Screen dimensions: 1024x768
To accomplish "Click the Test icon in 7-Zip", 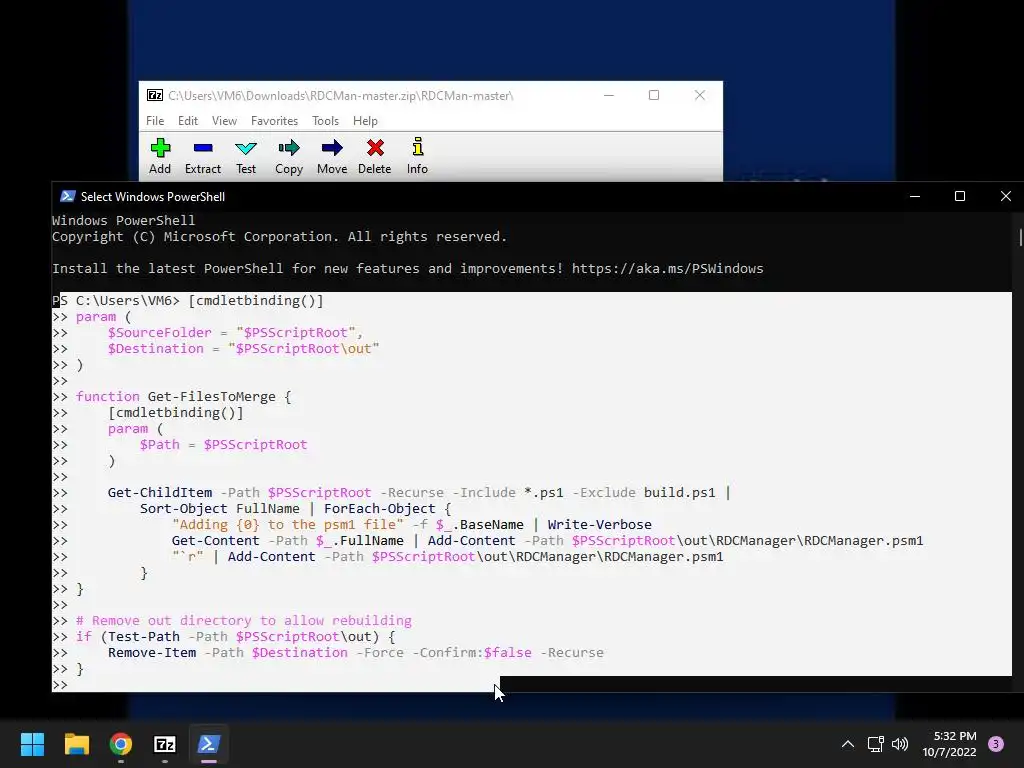I will click(x=246, y=148).
